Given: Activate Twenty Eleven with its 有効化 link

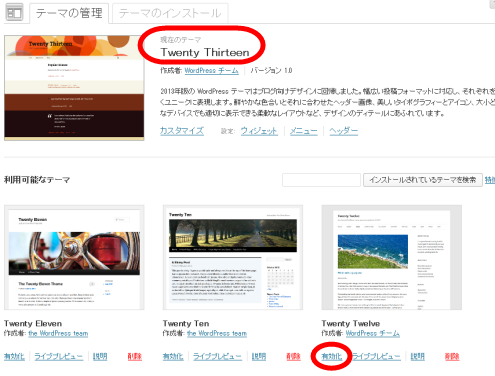Looking at the screenshot, I should click(14, 356).
